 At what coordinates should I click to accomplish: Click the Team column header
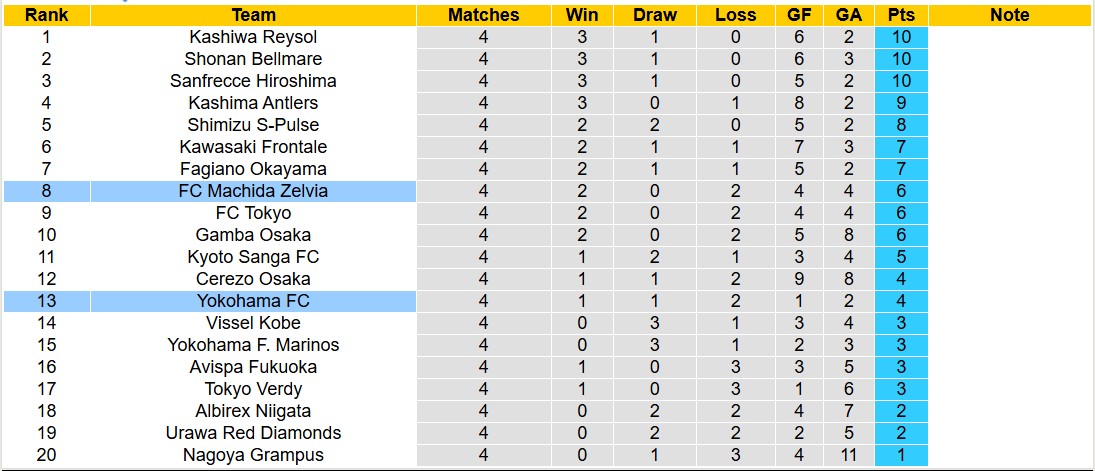point(253,15)
